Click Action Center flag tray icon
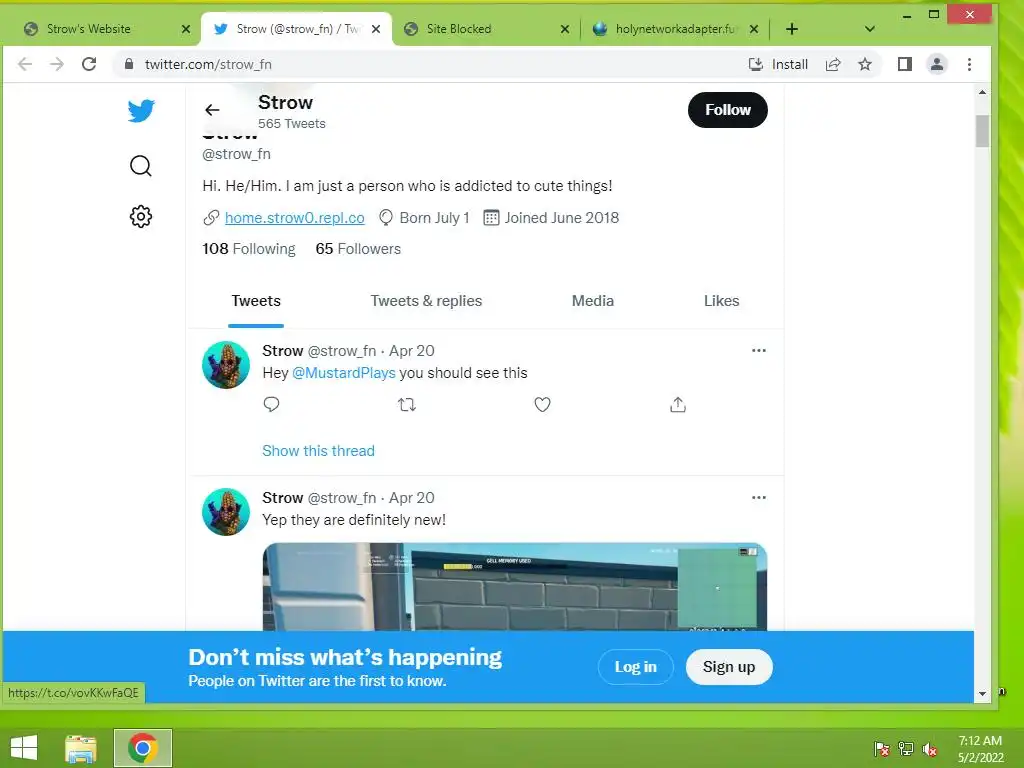This screenshot has height=768, width=1024. coord(881,749)
